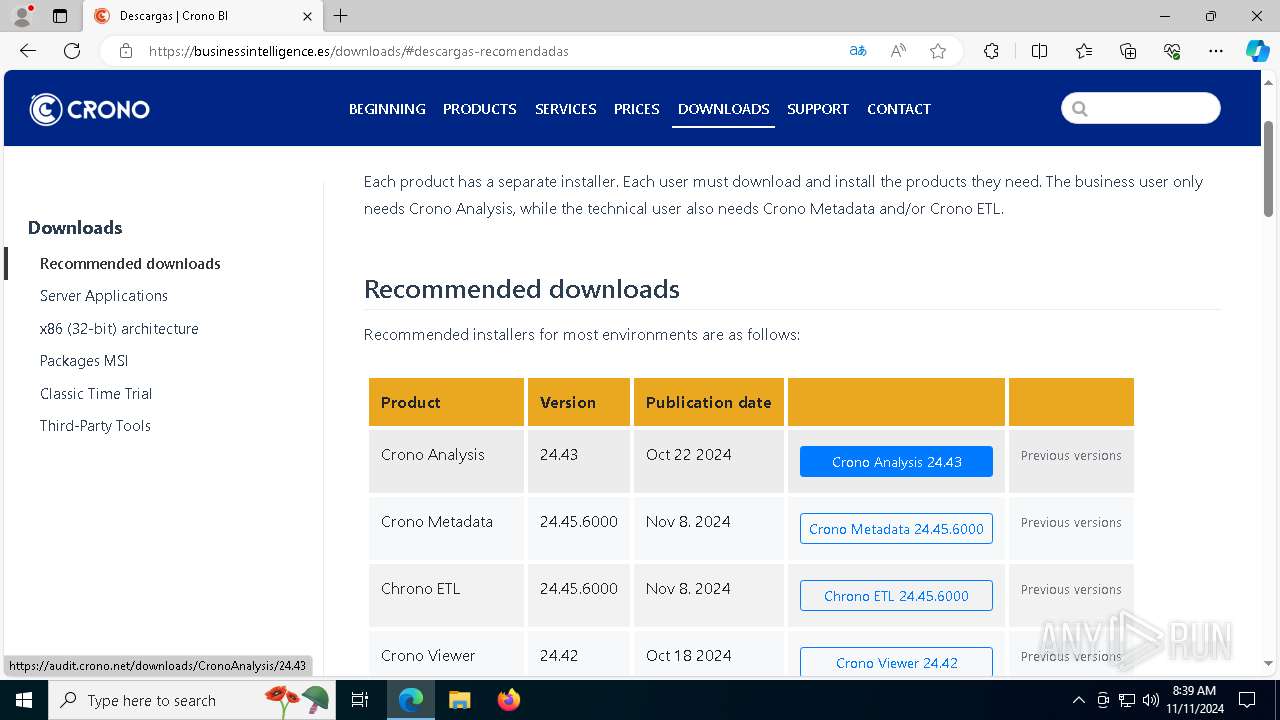1280x720 pixels.
Task: Toggle split screen icon
Action: tap(1039, 51)
